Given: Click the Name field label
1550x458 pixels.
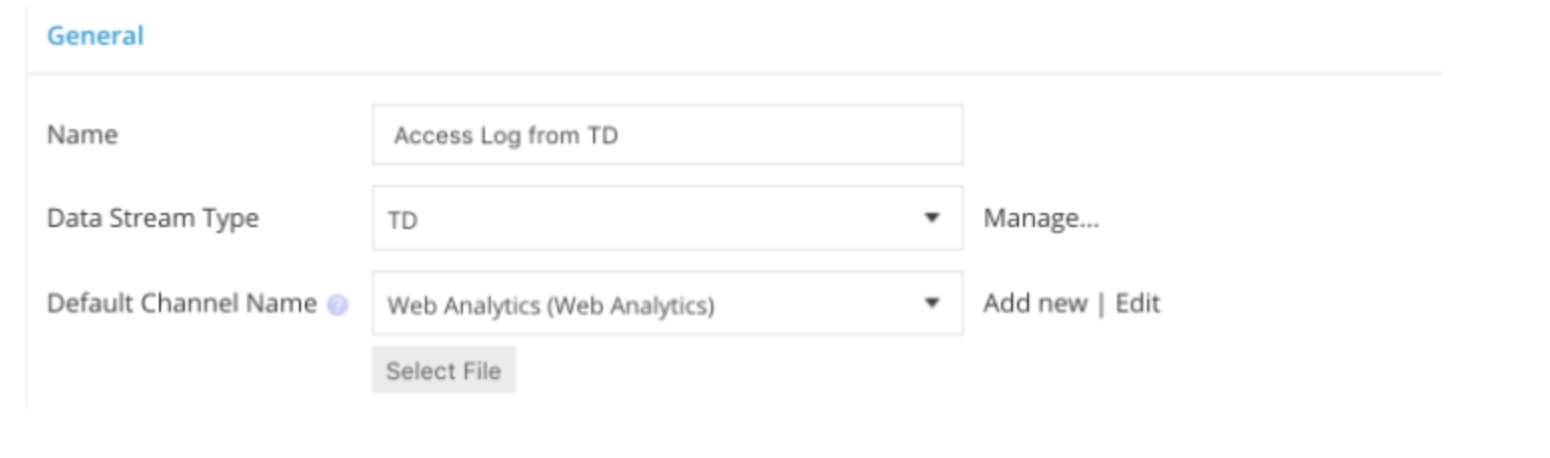Looking at the screenshot, I should click(82, 134).
